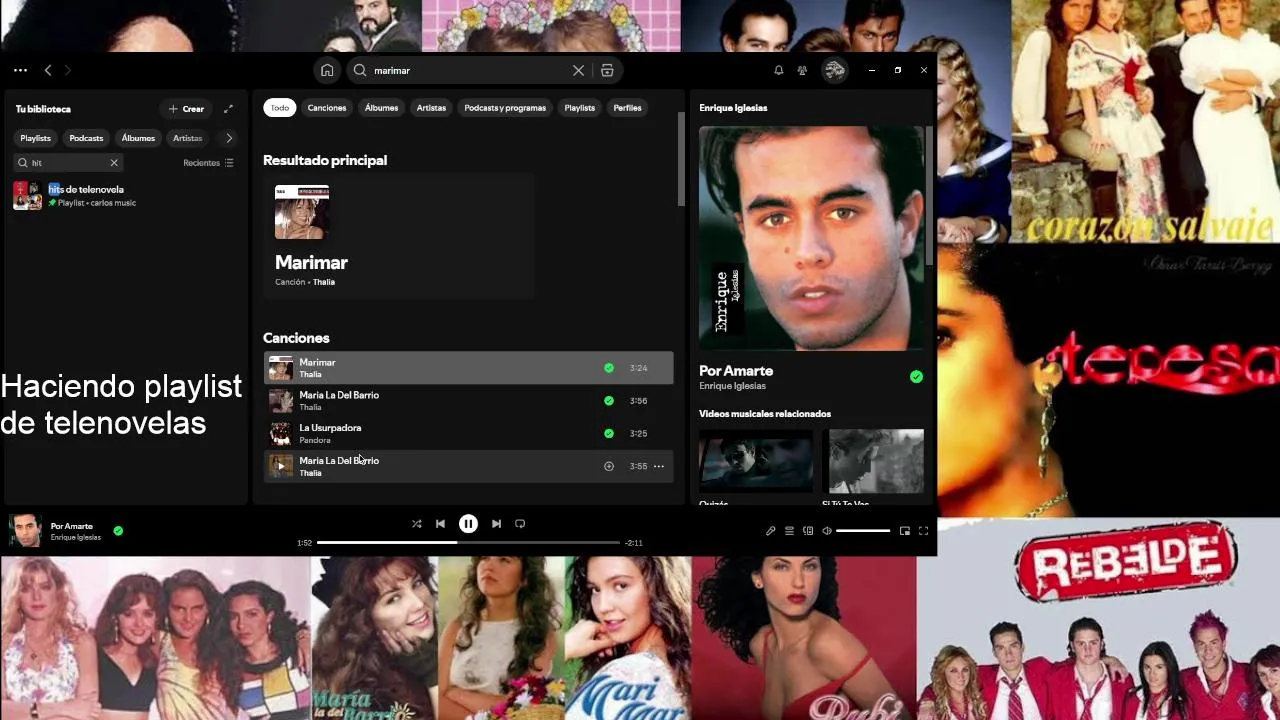1280x720 pixels.
Task: Click the library search field with 'hit'
Action: point(68,163)
